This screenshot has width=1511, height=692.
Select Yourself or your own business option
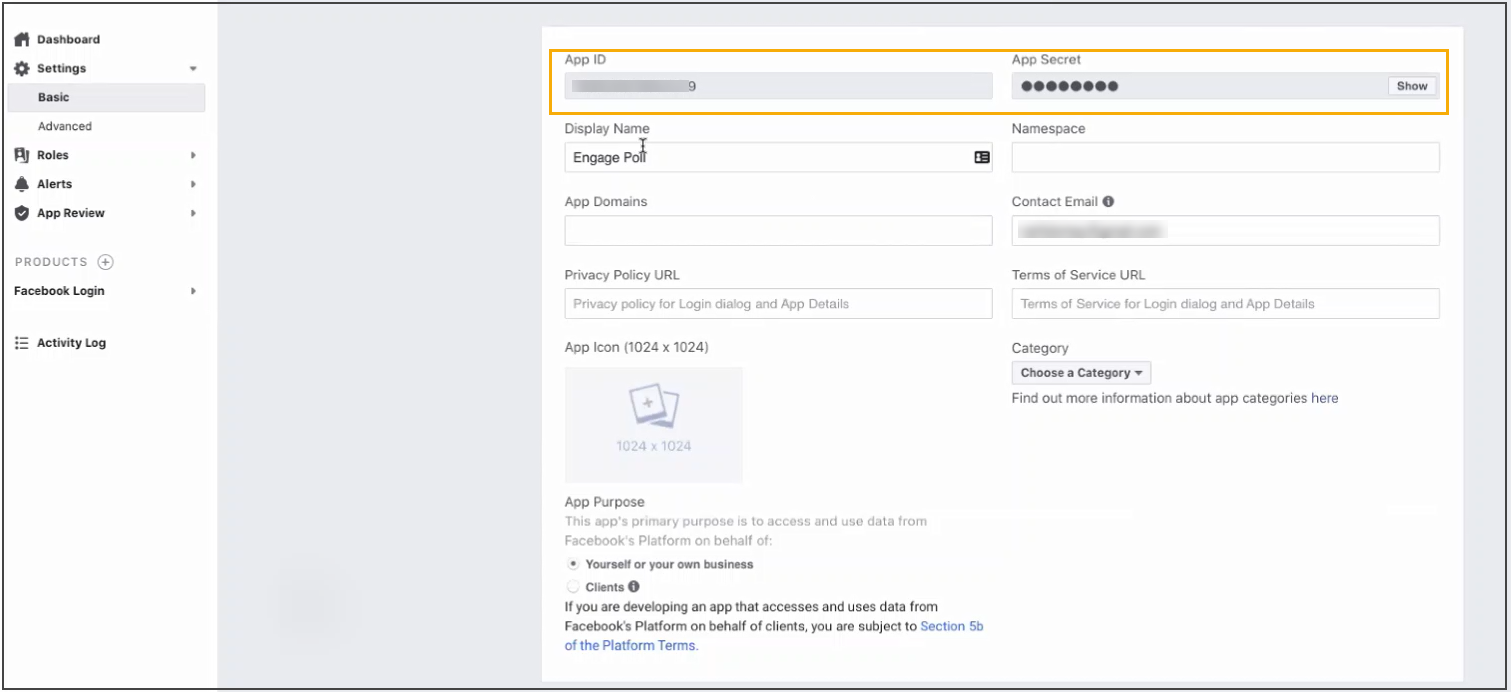pyautogui.click(x=573, y=564)
